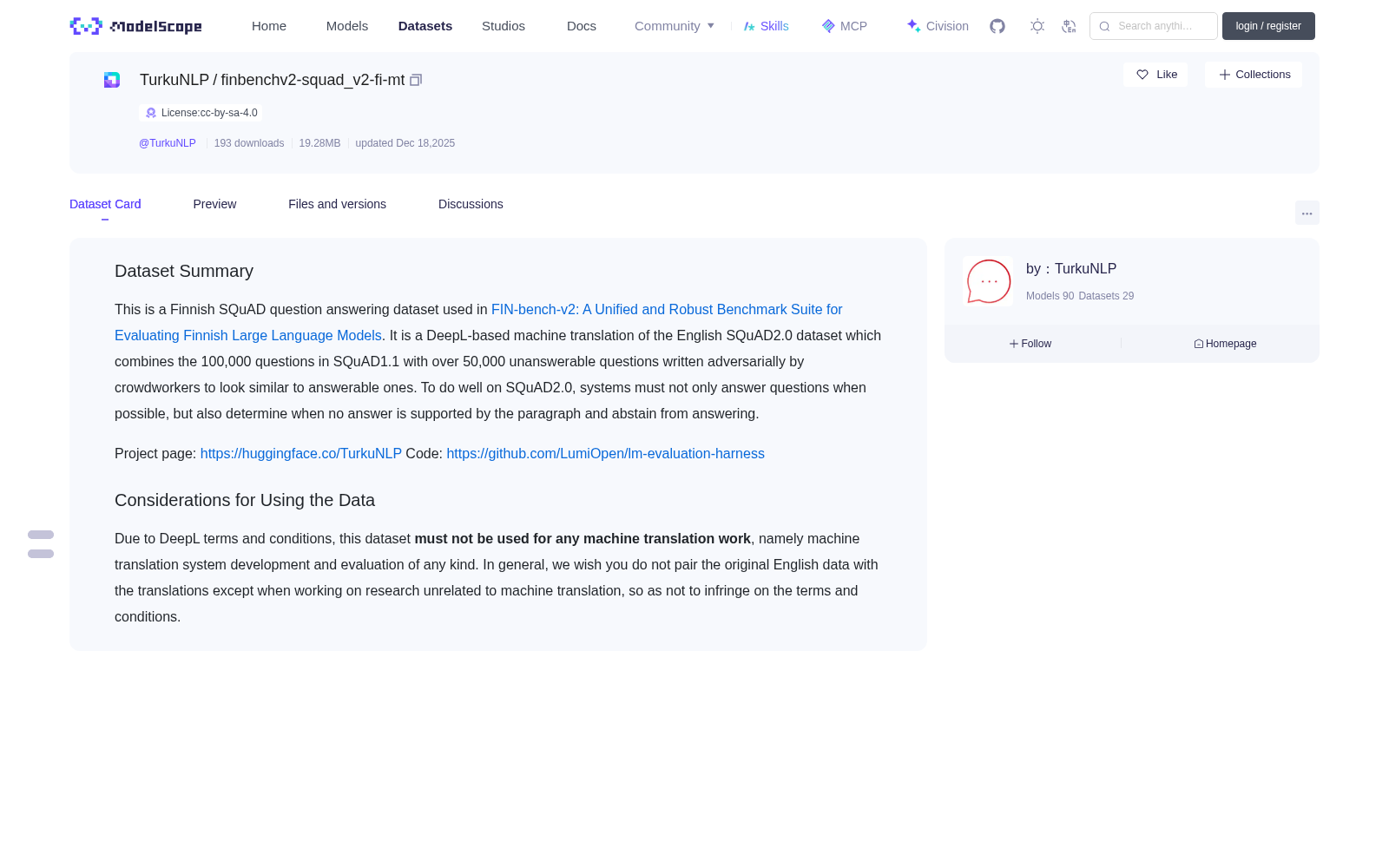Image resolution: width=1389 pixels, height=868 pixels.
Task: Add the dataset to Collections
Action: 1254,75
